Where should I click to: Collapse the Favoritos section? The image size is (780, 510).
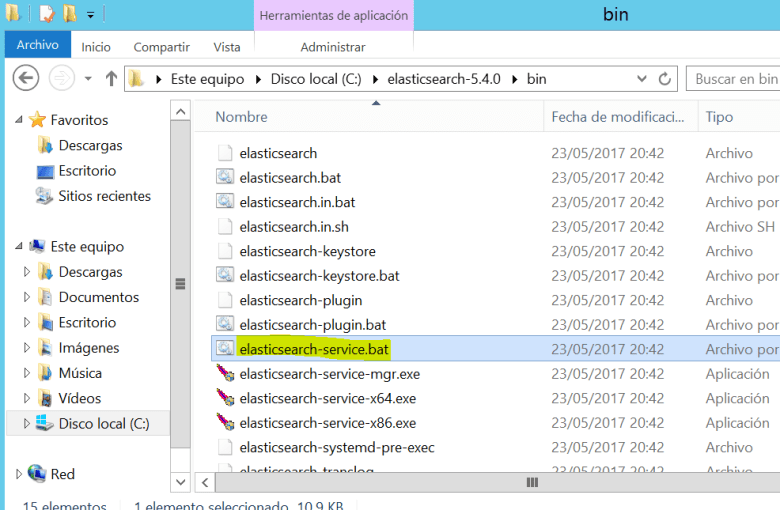pos(19,121)
